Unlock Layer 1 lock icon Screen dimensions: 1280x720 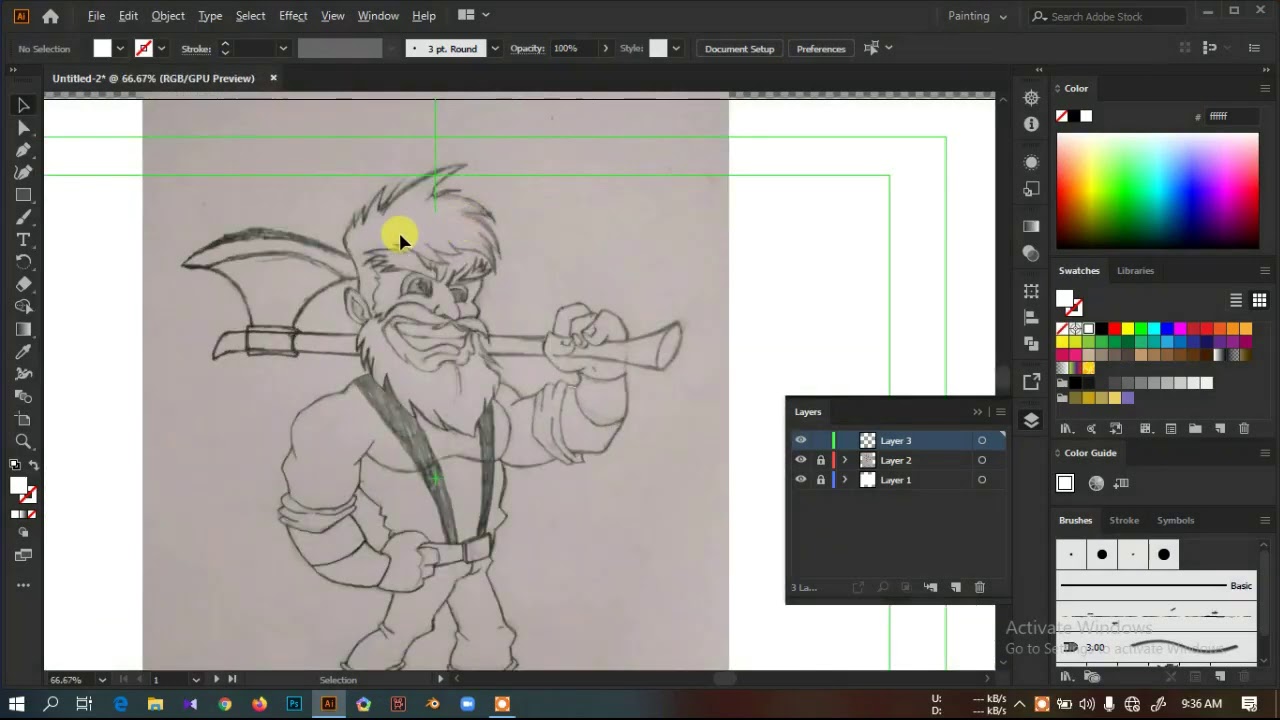[820, 480]
